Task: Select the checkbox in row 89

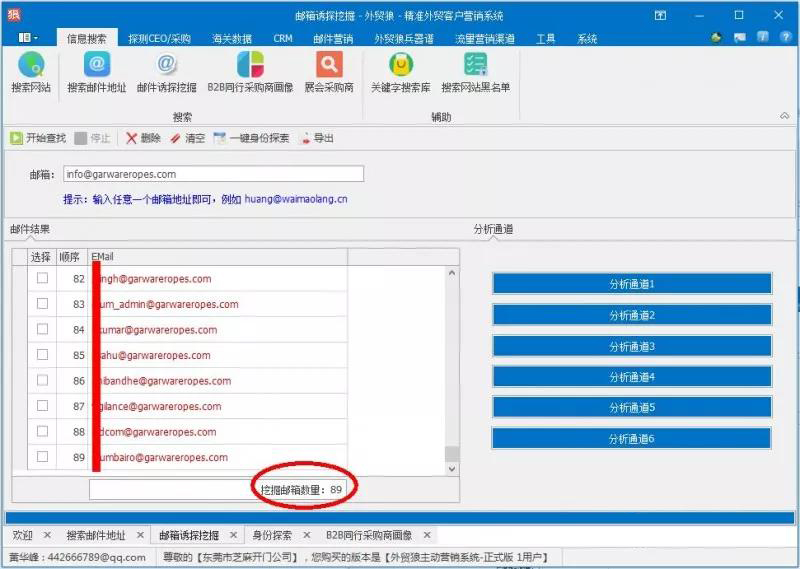Action: (42, 457)
